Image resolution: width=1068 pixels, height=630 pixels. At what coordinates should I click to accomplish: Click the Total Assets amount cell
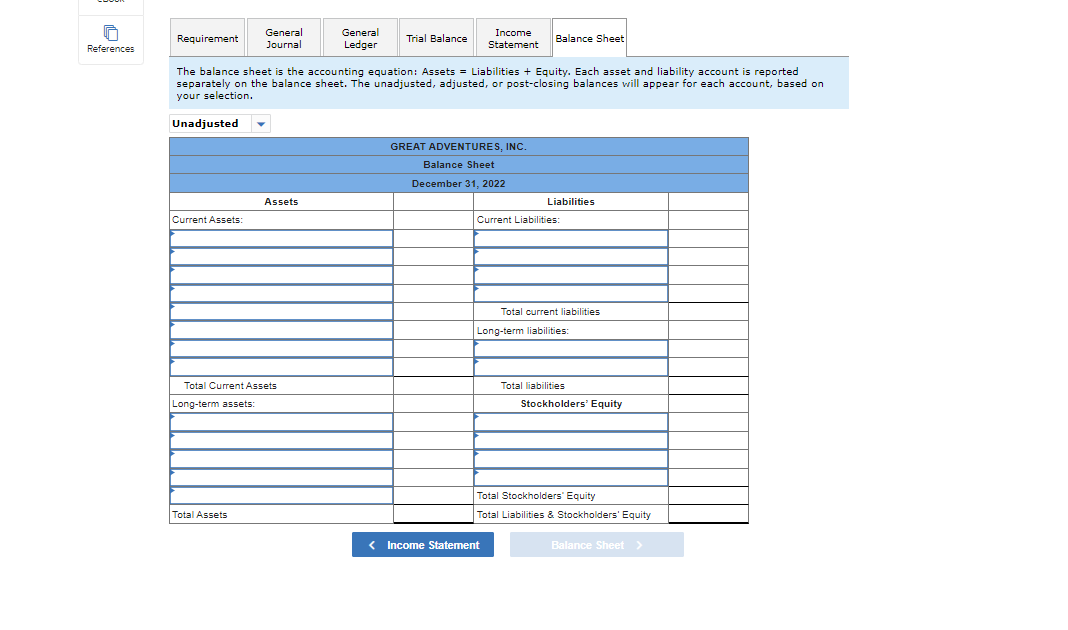click(433, 514)
